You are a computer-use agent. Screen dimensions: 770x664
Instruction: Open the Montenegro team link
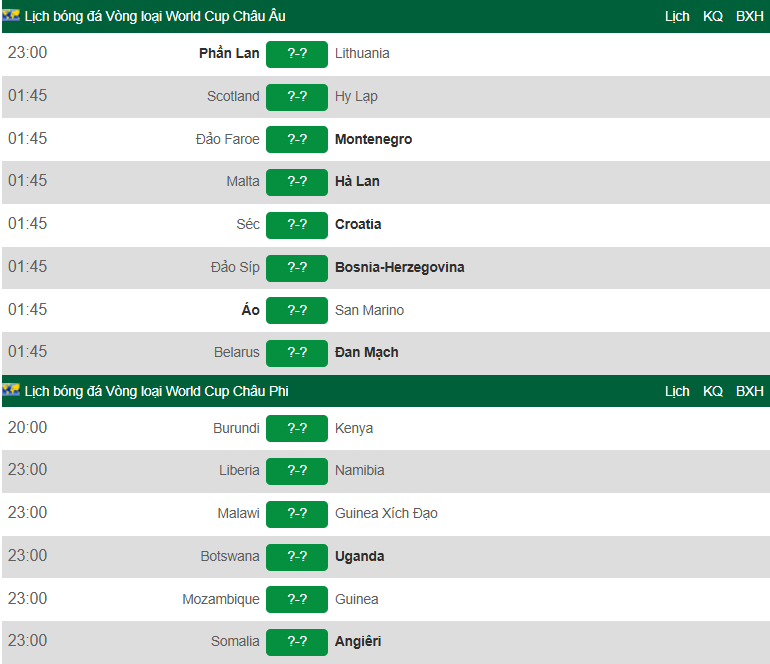pyautogui.click(x=373, y=139)
